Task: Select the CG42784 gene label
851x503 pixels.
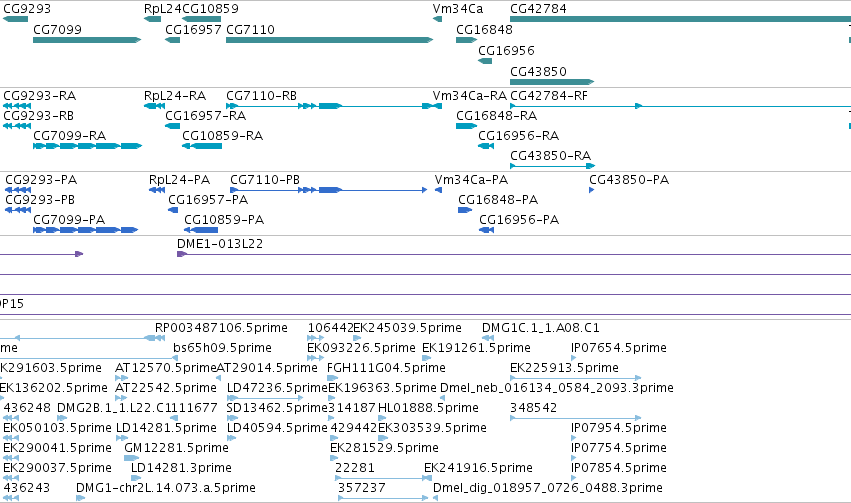Action: (x=538, y=9)
